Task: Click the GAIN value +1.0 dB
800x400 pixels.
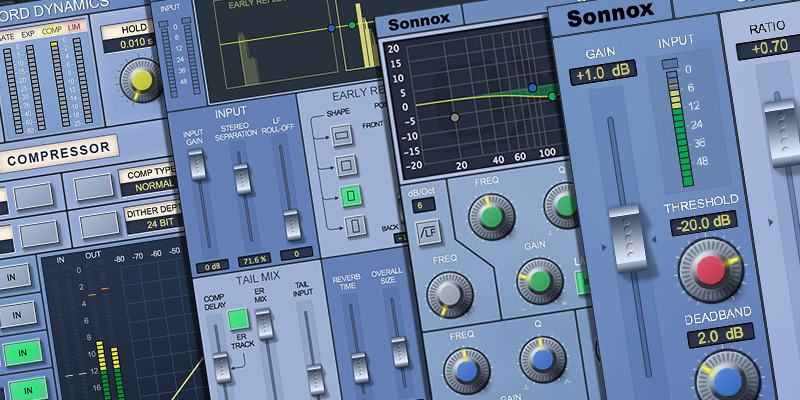Action: pos(603,73)
